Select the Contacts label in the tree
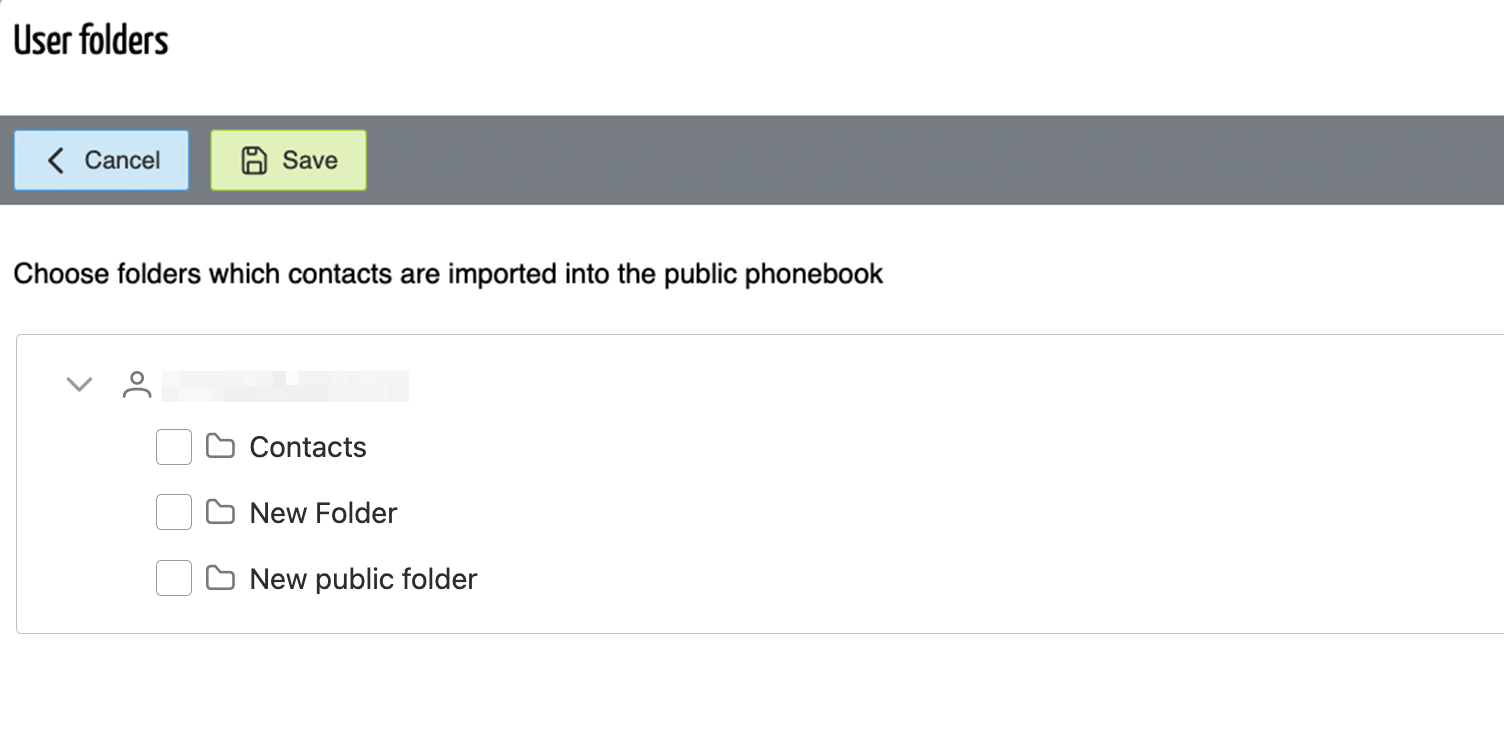1504x734 pixels. (308, 447)
